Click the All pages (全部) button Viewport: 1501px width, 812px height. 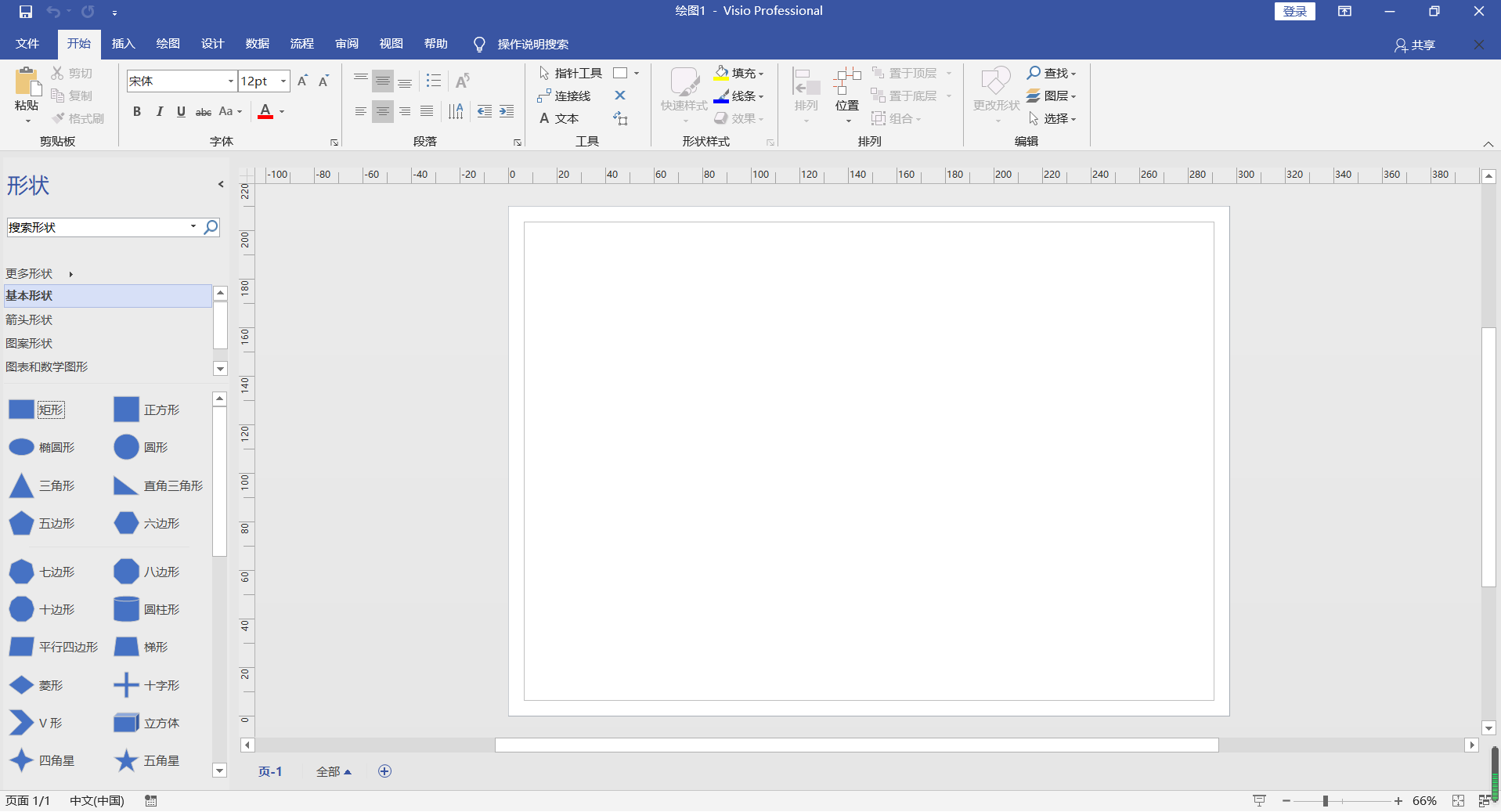coord(334,771)
